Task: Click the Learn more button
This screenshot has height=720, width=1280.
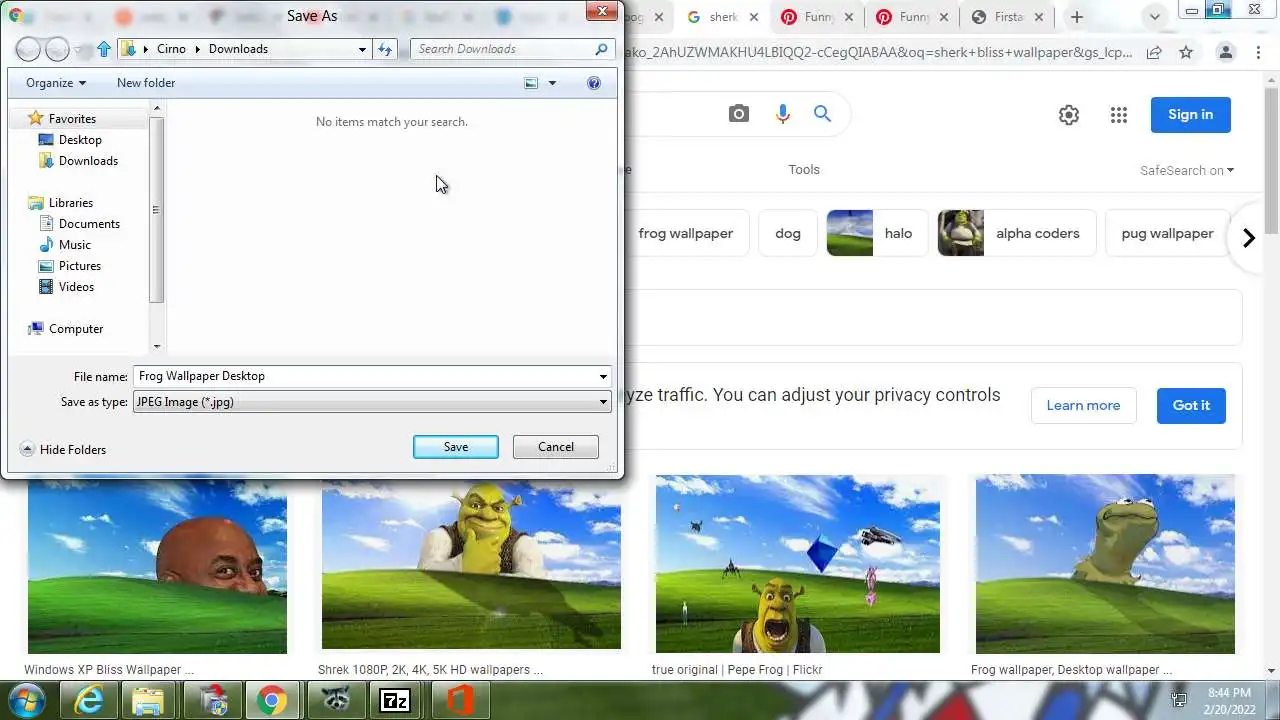Action: tap(1083, 405)
